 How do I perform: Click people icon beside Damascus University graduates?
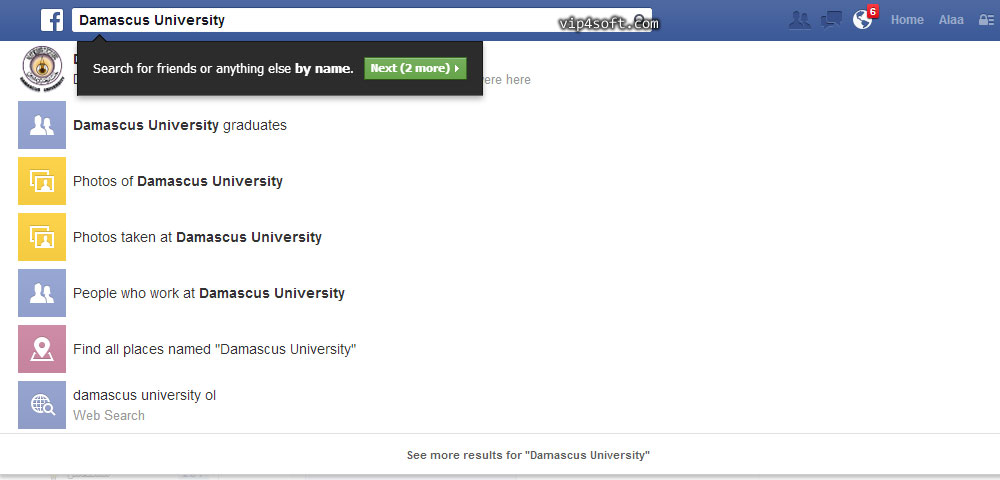point(42,125)
